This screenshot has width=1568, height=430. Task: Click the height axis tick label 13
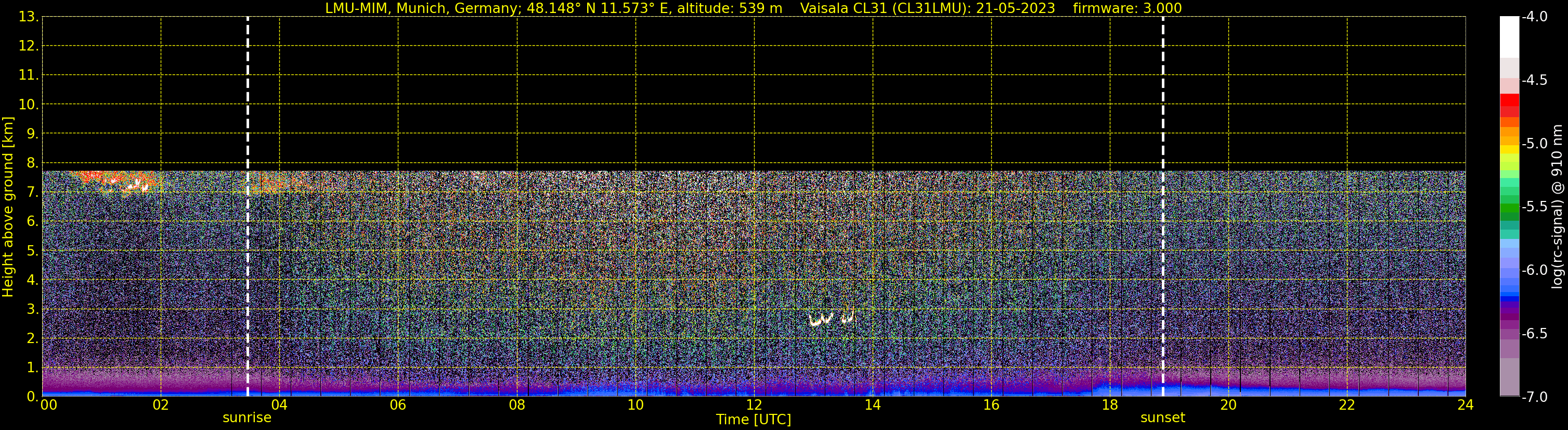click(x=28, y=17)
